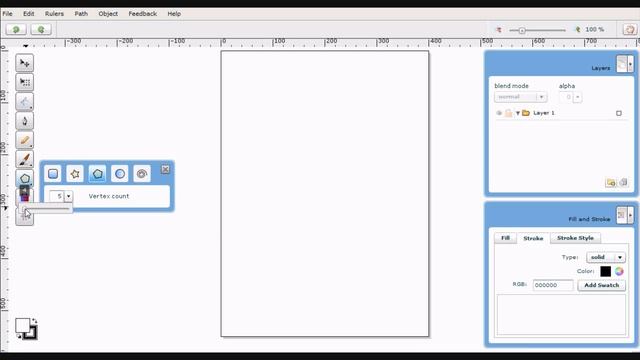Open the blend mode dropdown
This screenshot has width=640, height=360.
(520, 97)
